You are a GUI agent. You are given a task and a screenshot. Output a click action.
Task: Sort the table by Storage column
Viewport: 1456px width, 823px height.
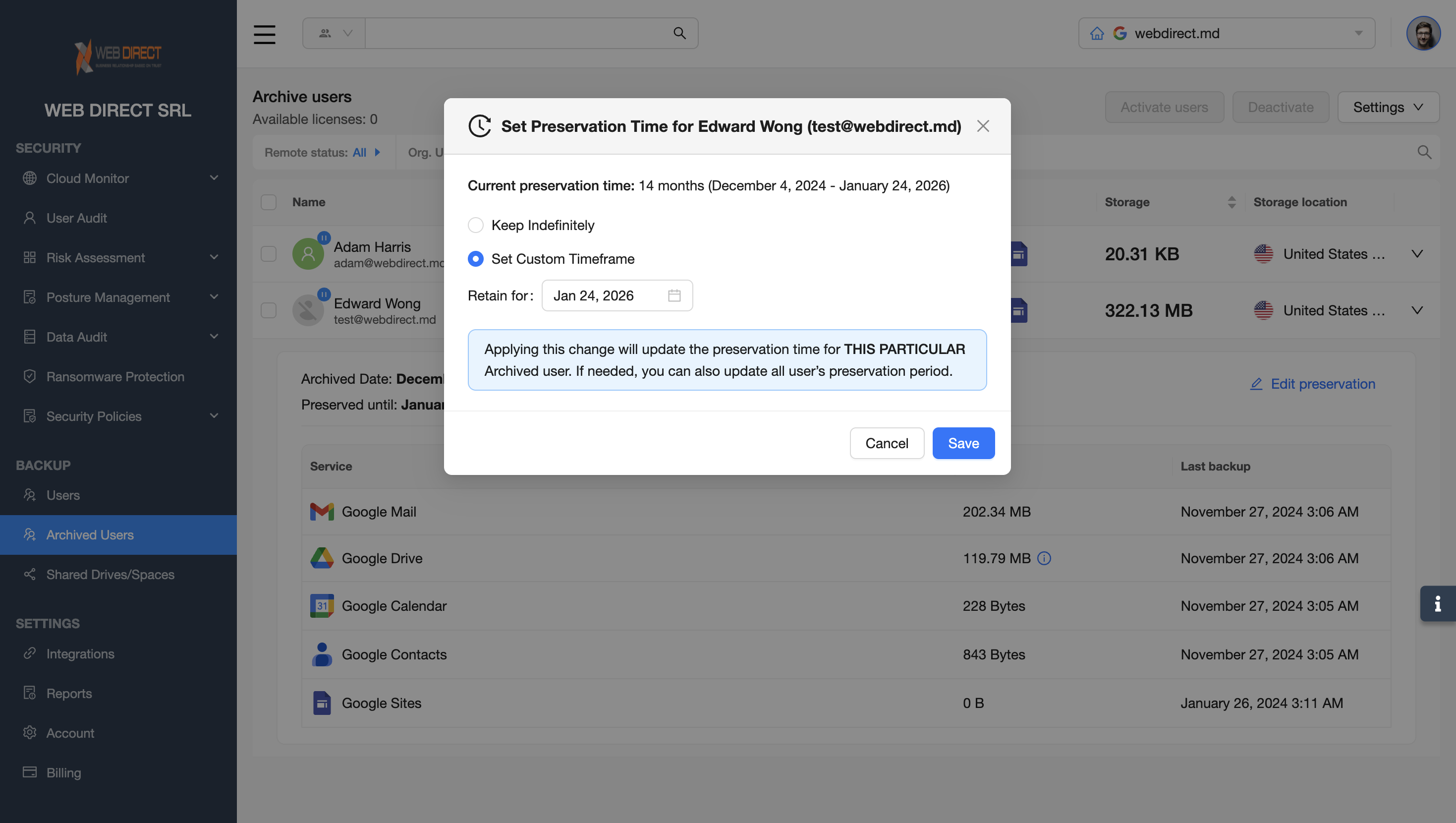tap(1232, 202)
